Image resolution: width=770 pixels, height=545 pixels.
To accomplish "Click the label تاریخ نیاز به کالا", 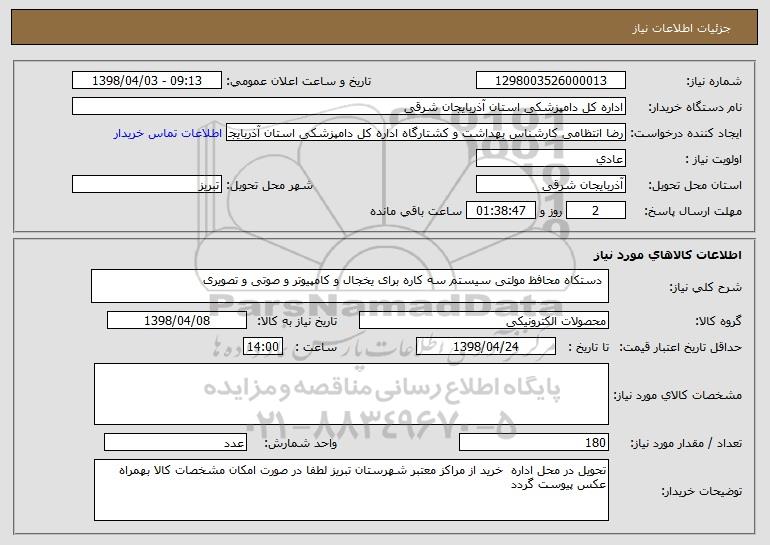I will tap(297, 322).
